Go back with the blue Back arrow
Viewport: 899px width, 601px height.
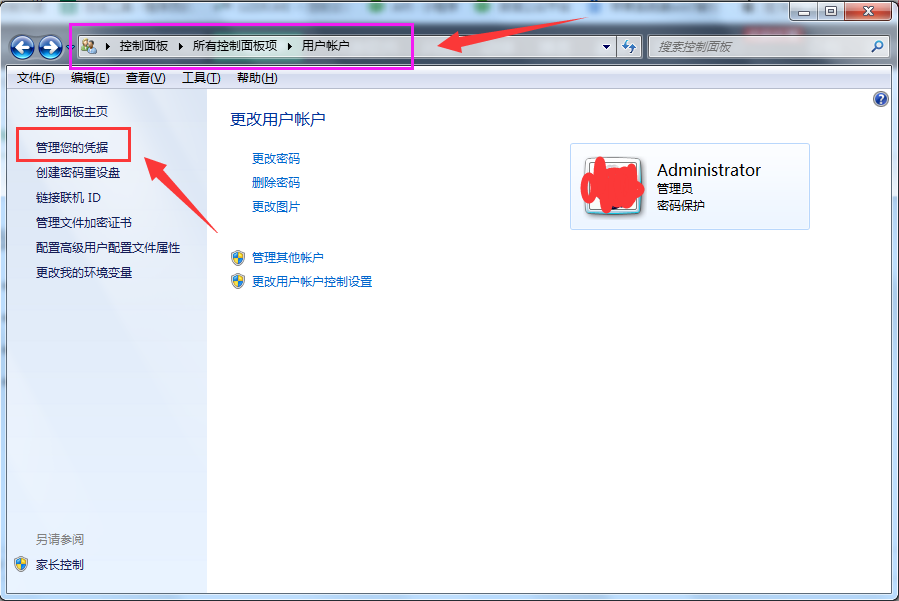click(x=22, y=47)
